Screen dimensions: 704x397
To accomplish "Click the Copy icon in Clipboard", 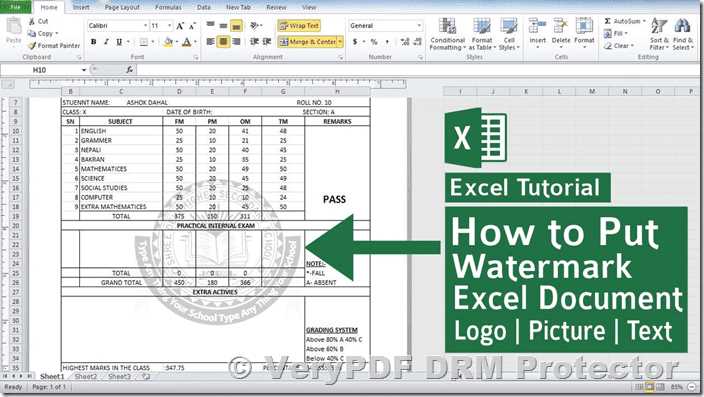I will (31, 33).
